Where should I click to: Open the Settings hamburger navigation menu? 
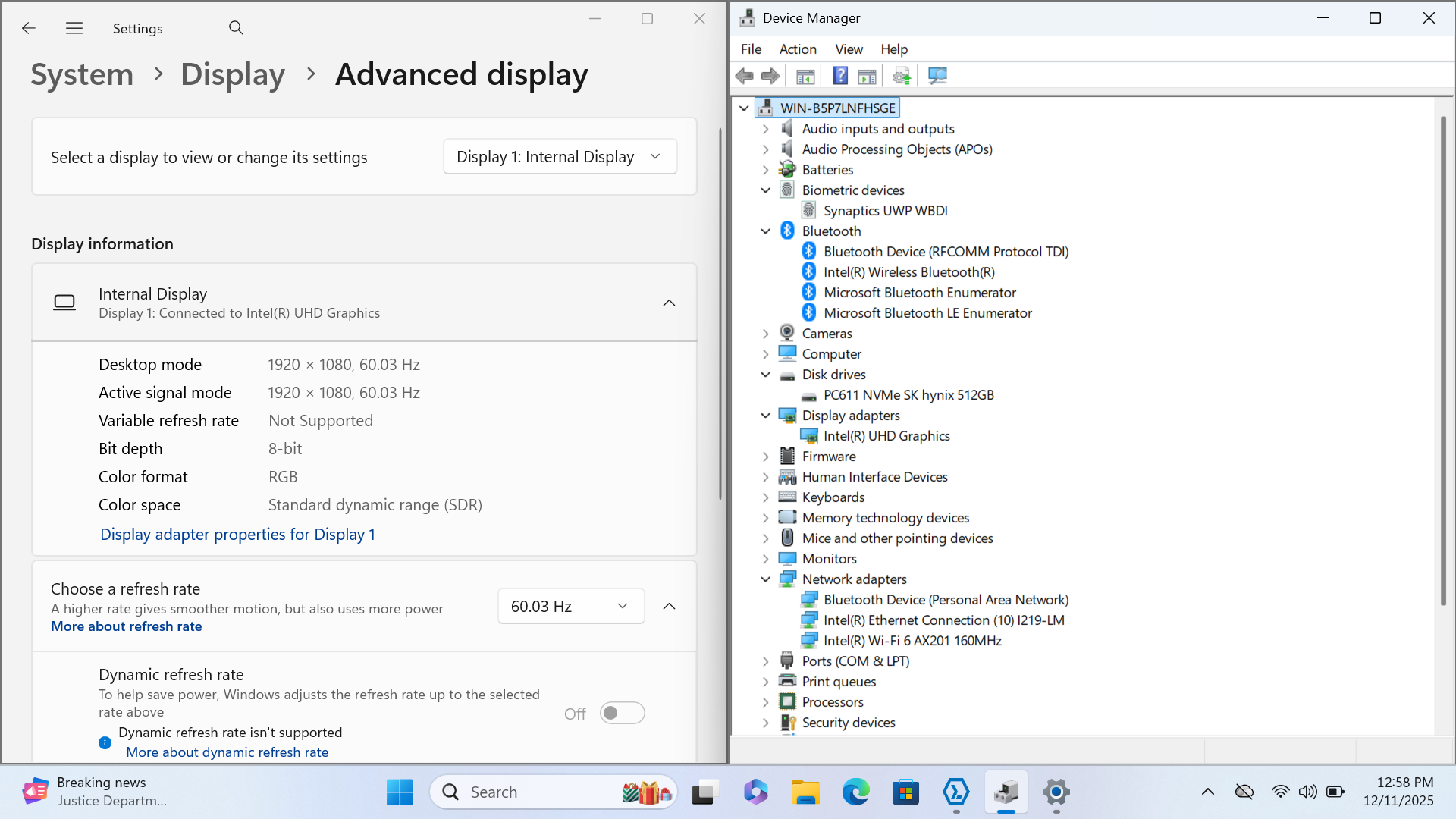(74, 28)
